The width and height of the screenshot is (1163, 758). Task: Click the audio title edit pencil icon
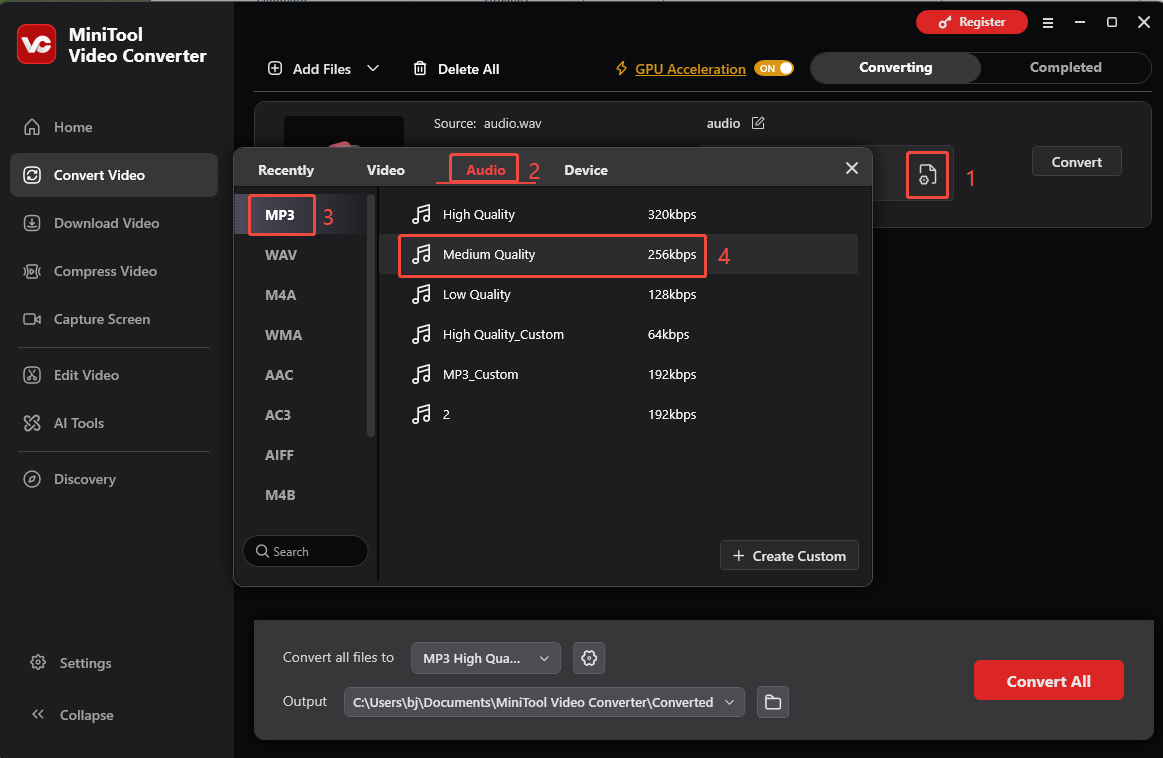tap(757, 123)
